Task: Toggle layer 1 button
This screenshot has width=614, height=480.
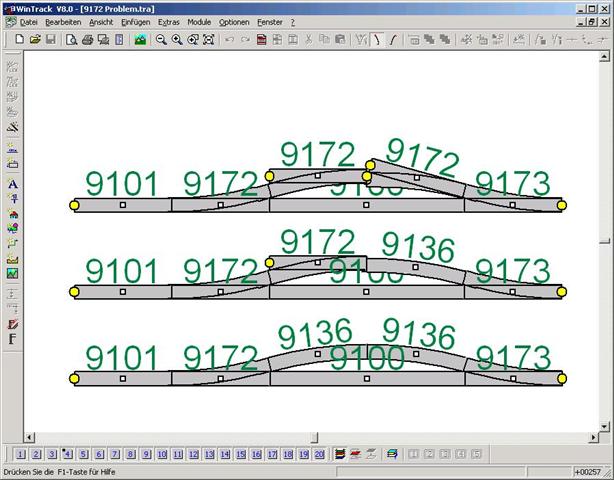Action: click(x=21, y=454)
